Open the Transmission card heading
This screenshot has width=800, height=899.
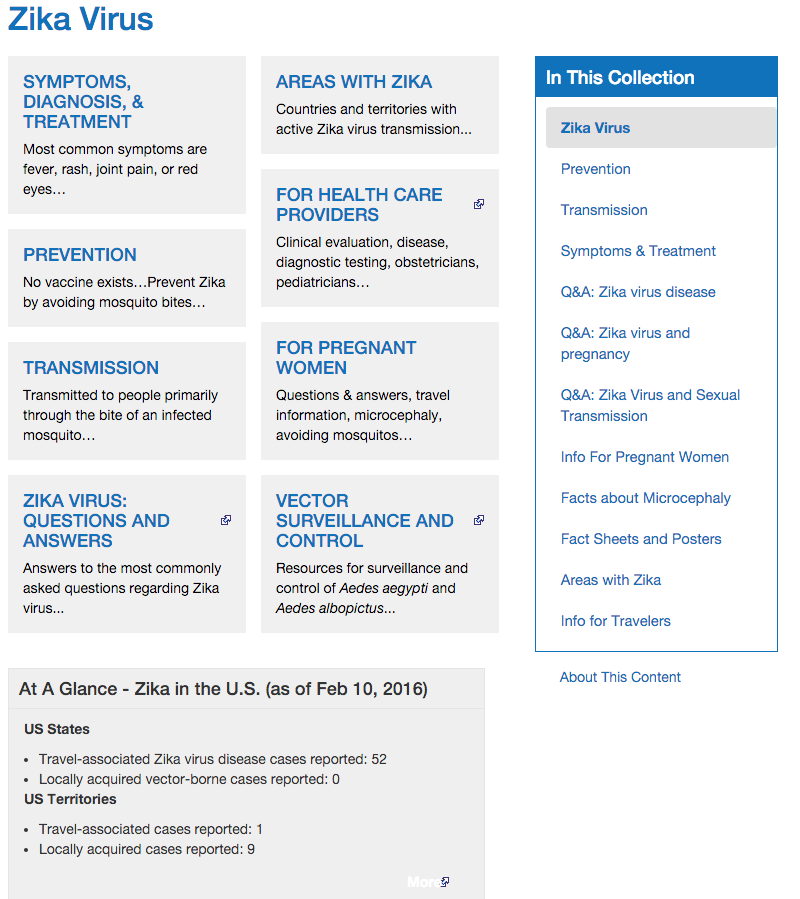click(x=91, y=368)
